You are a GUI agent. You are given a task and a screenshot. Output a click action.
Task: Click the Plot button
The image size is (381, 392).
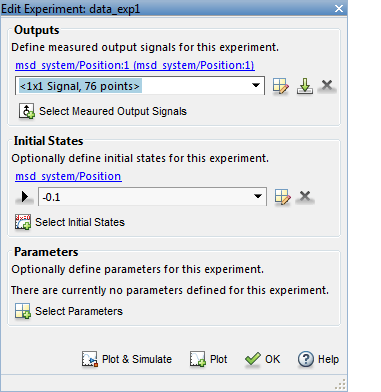[208, 359]
